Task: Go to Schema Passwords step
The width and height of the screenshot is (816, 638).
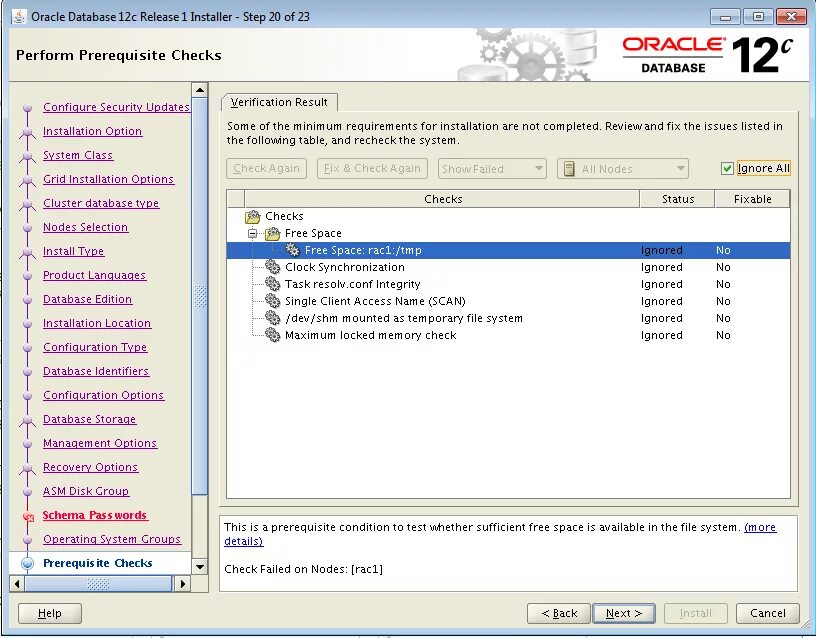Action: 95,515
